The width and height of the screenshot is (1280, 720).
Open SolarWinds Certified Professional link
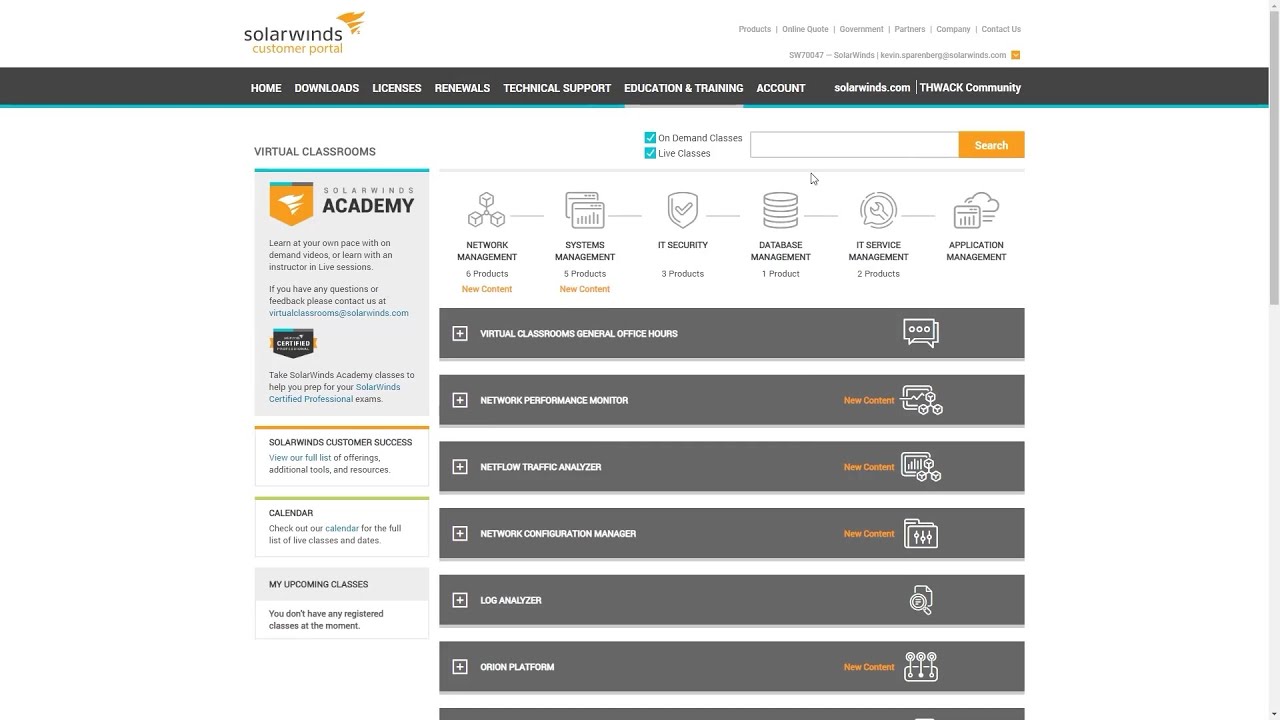click(334, 393)
